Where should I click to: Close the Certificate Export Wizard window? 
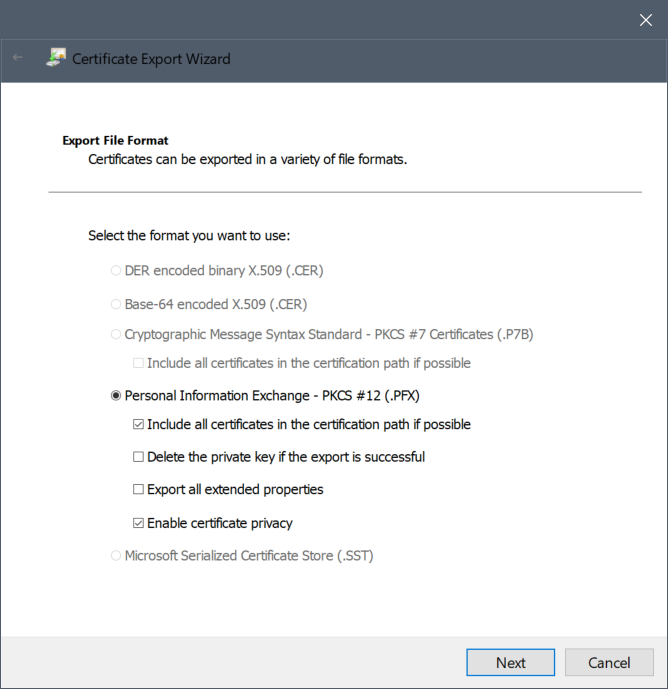(645, 19)
